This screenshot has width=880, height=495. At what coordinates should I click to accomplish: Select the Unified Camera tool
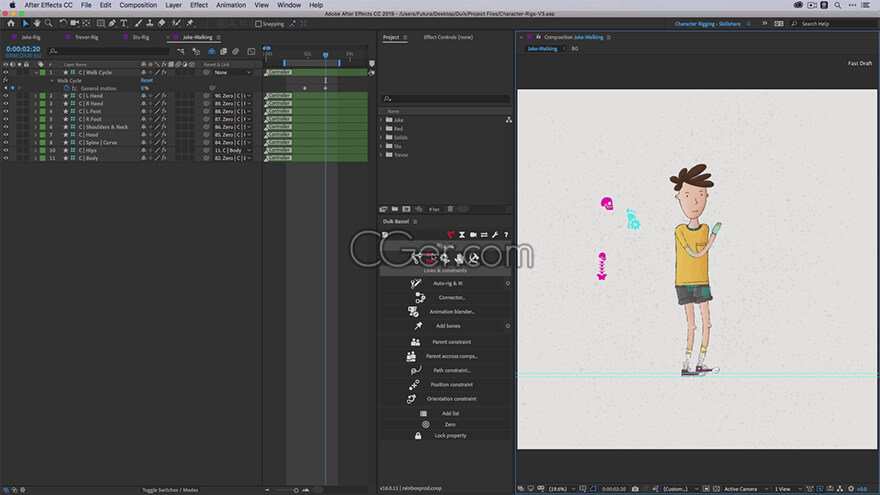point(74,24)
